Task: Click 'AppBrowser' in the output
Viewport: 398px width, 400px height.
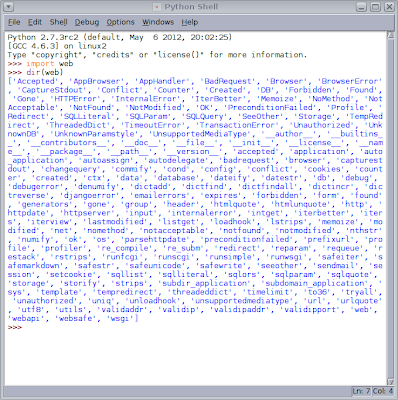Action: [x=96, y=81]
